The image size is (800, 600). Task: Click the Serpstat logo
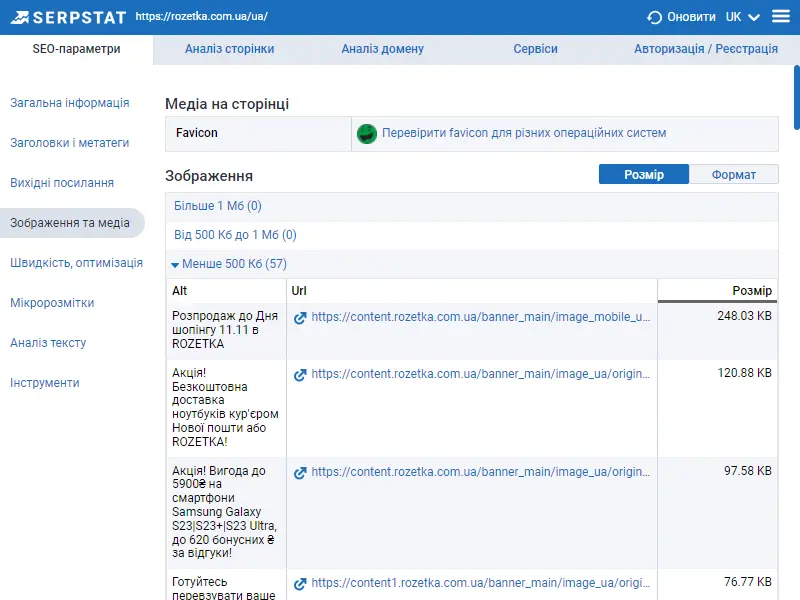(x=68, y=17)
